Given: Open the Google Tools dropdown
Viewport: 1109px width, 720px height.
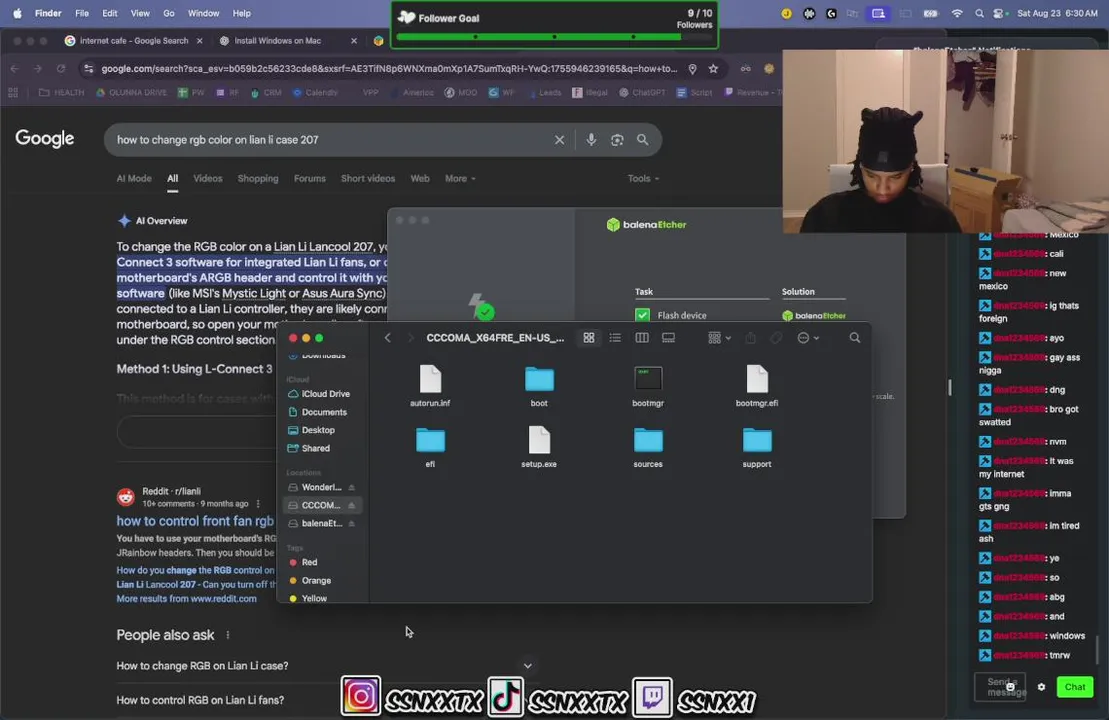Looking at the screenshot, I should click(643, 179).
